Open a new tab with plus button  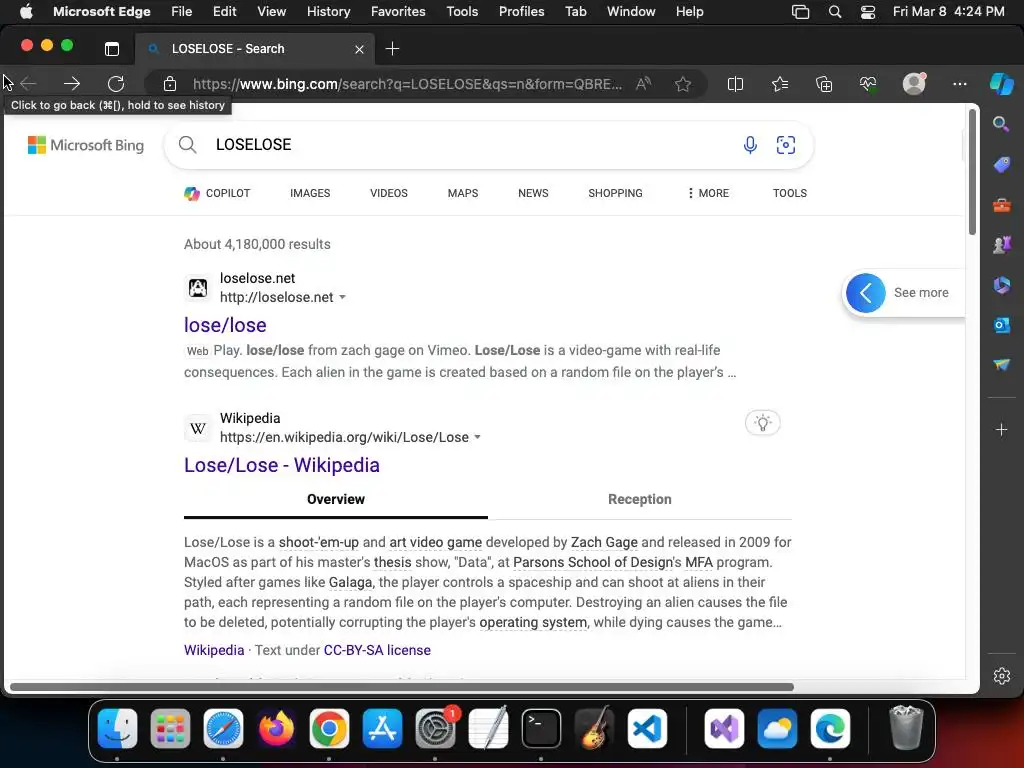pyautogui.click(x=392, y=49)
